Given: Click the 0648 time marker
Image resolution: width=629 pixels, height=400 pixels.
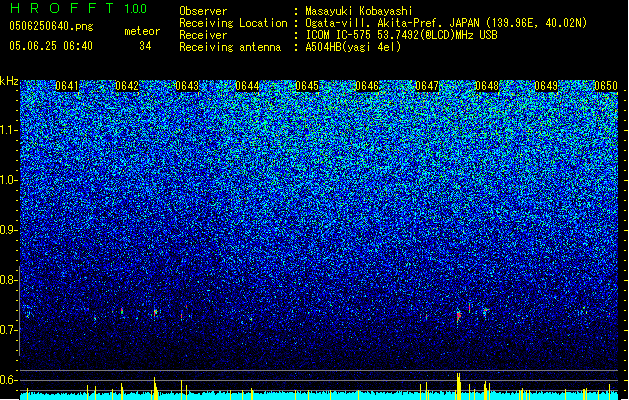Looking at the screenshot, I should click(x=487, y=86).
